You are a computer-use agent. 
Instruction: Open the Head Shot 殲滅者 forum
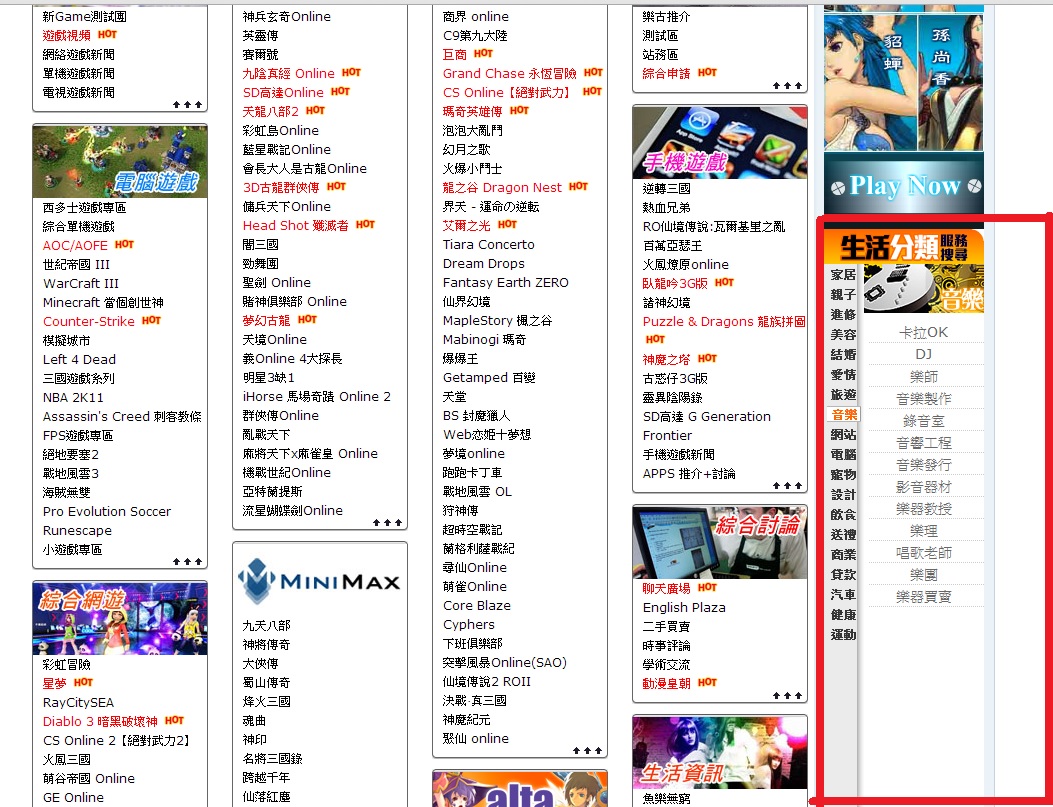pos(295,226)
